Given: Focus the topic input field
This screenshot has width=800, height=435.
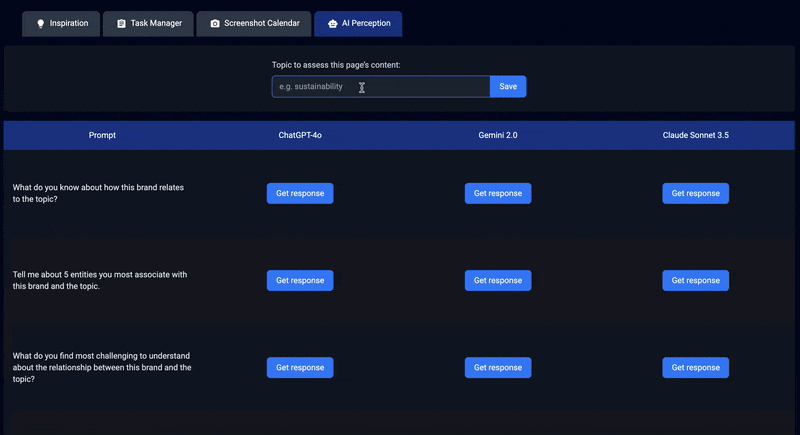Looking at the screenshot, I should point(381,87).
